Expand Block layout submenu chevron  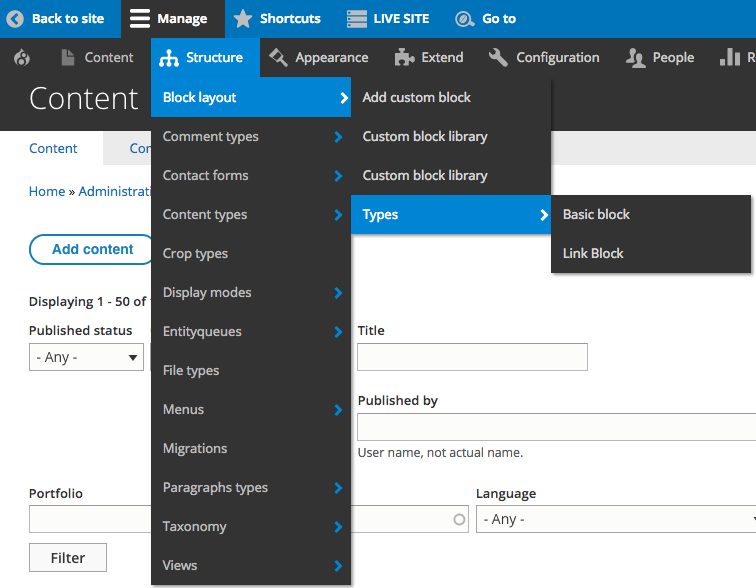(344, 98)
